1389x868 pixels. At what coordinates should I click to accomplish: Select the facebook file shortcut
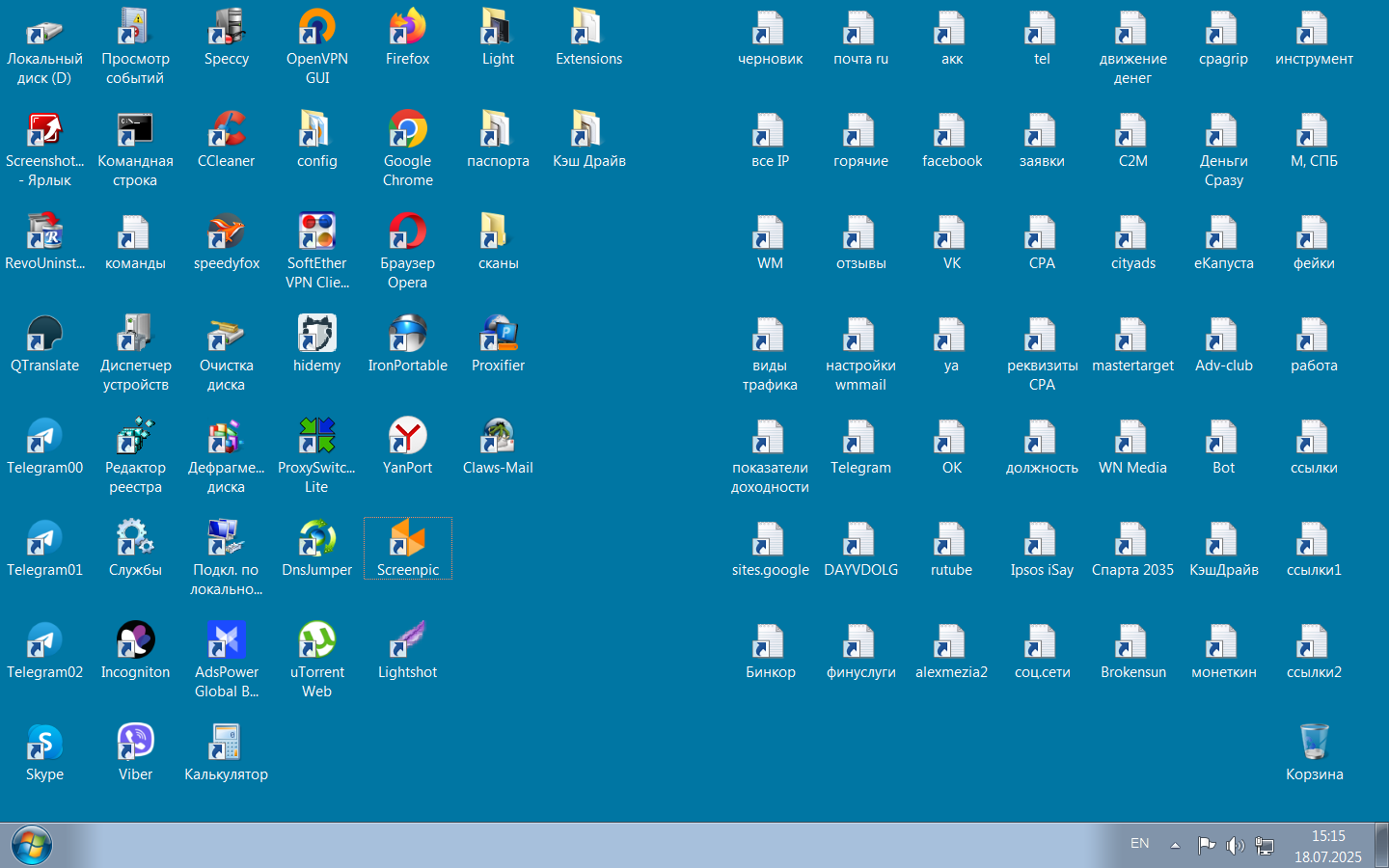click(x=951, y=139)
